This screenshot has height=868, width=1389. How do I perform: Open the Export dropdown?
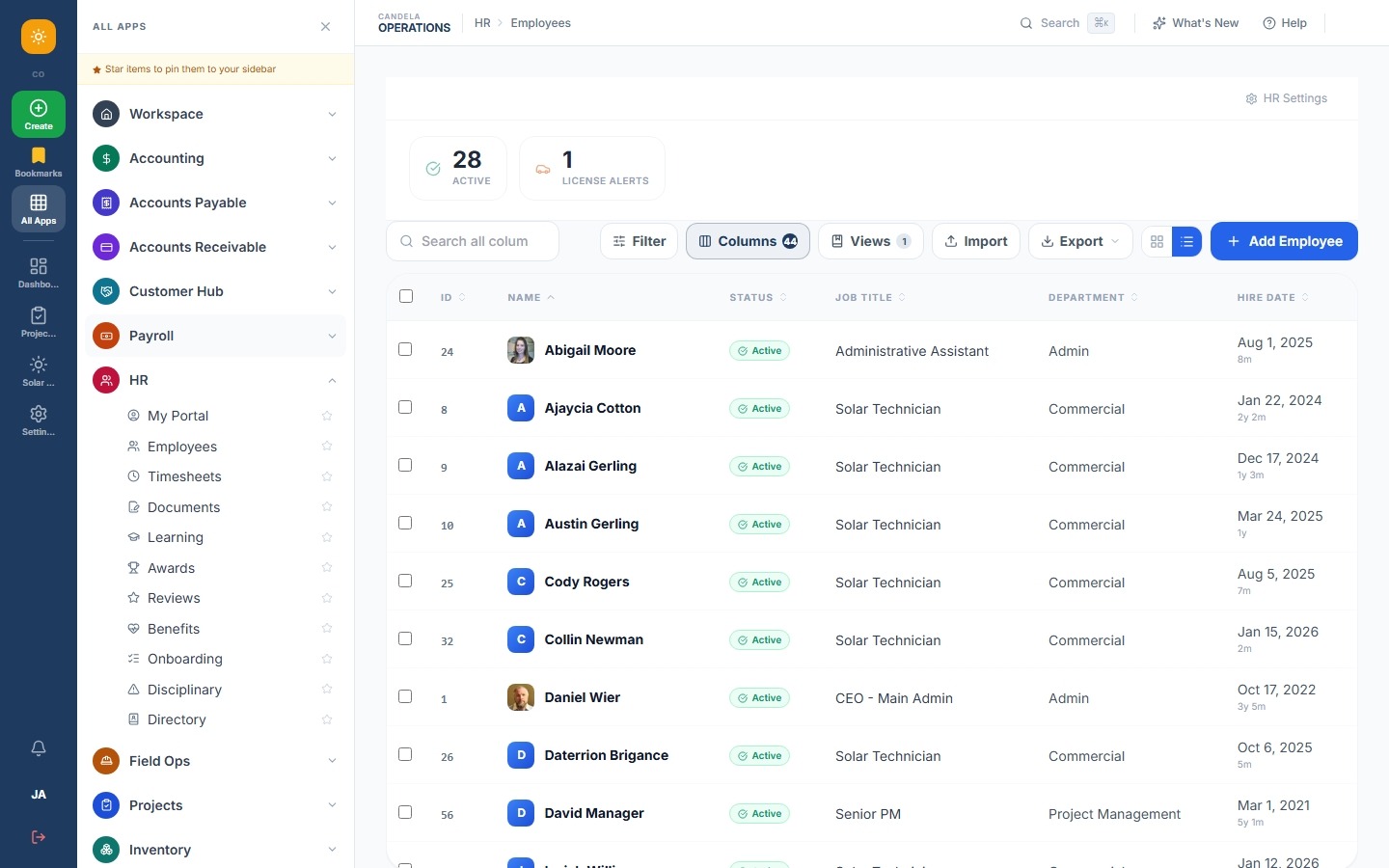click(x=1080, y=241)
